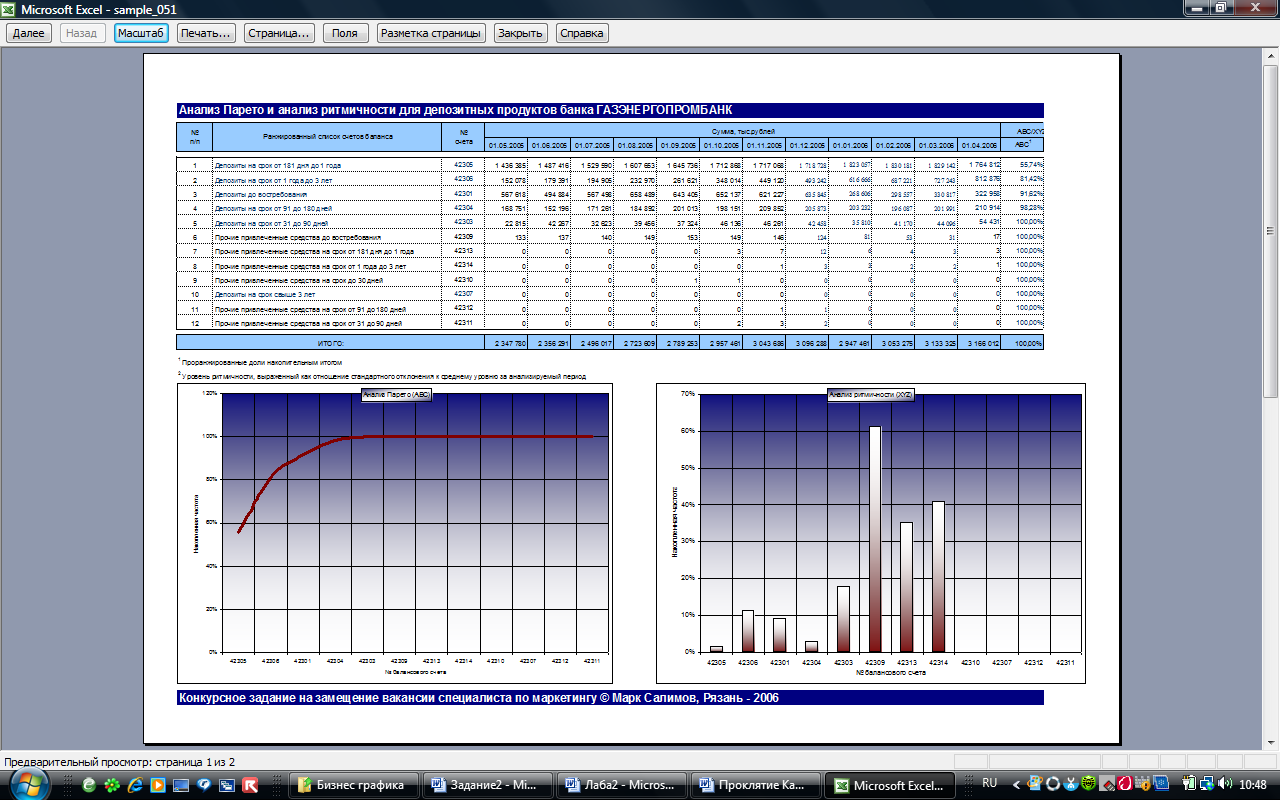
Task: Launch green 'e' browser from quick launch
Action: click(89, 785)
